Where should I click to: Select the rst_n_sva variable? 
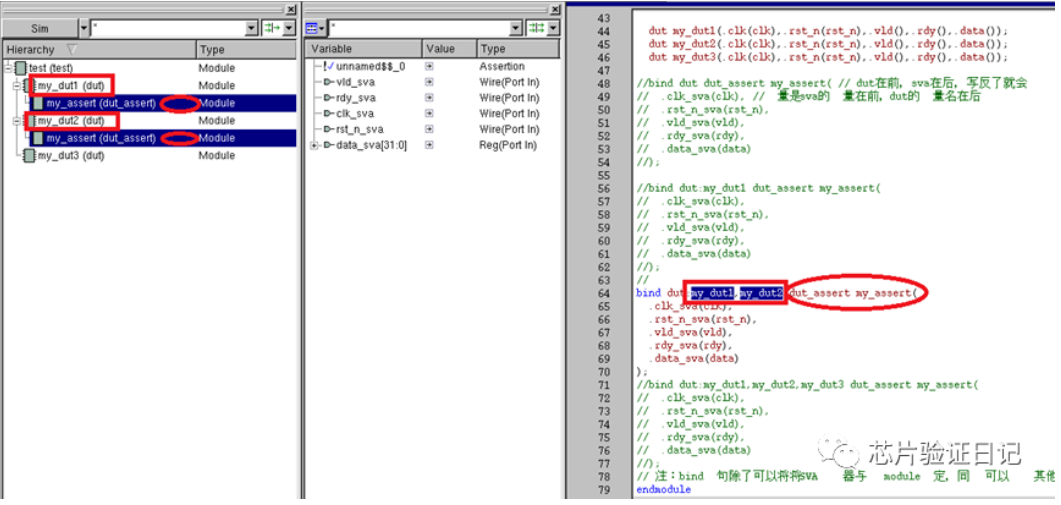click(359, 129)
